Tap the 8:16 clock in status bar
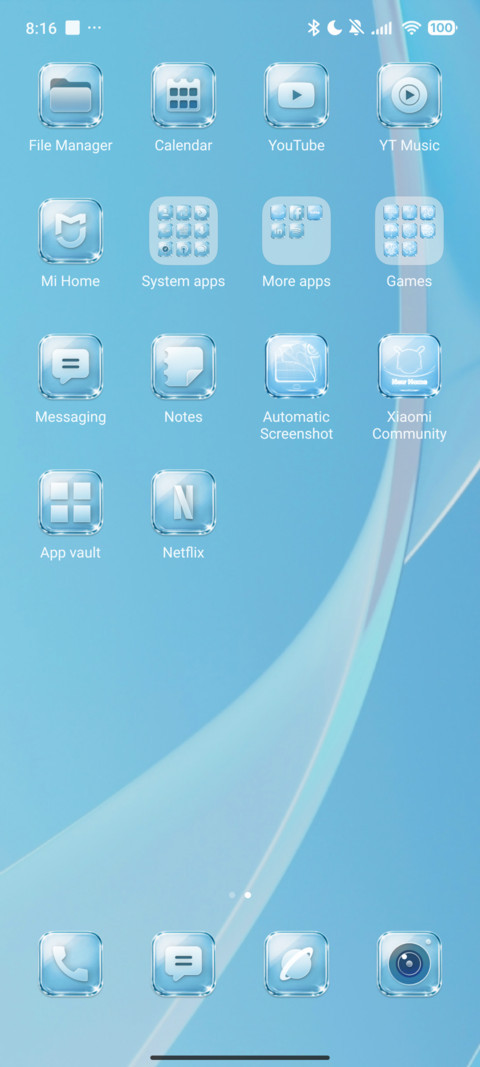 point(41,28)
